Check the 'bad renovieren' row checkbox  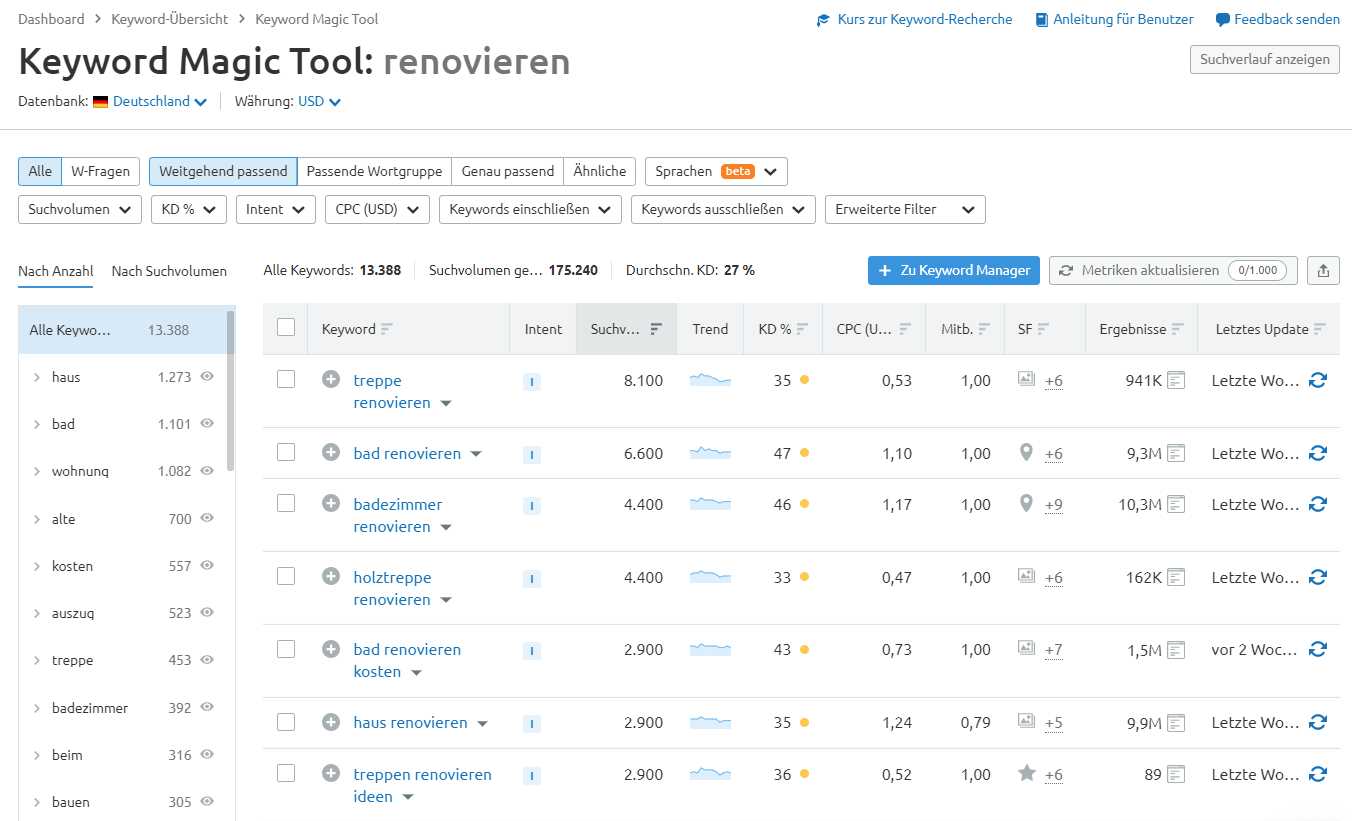[x=286, y=452]
